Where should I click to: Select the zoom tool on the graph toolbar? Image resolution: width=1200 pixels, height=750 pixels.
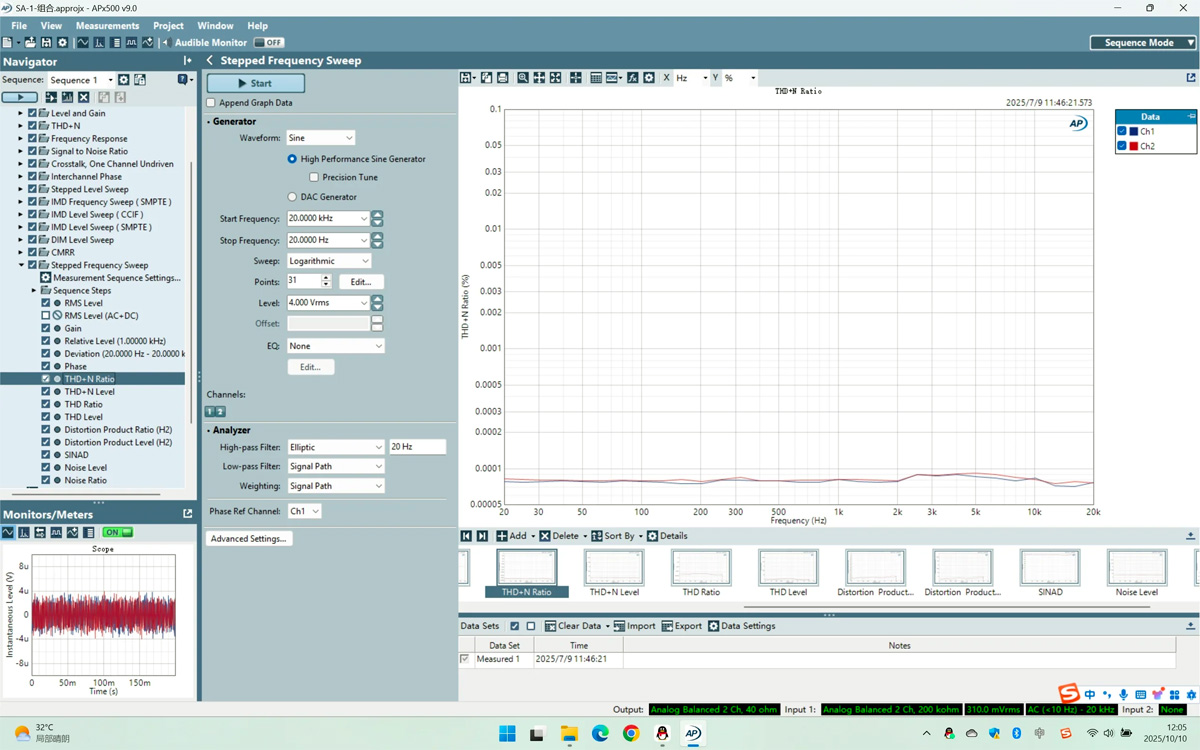[522, 77]
